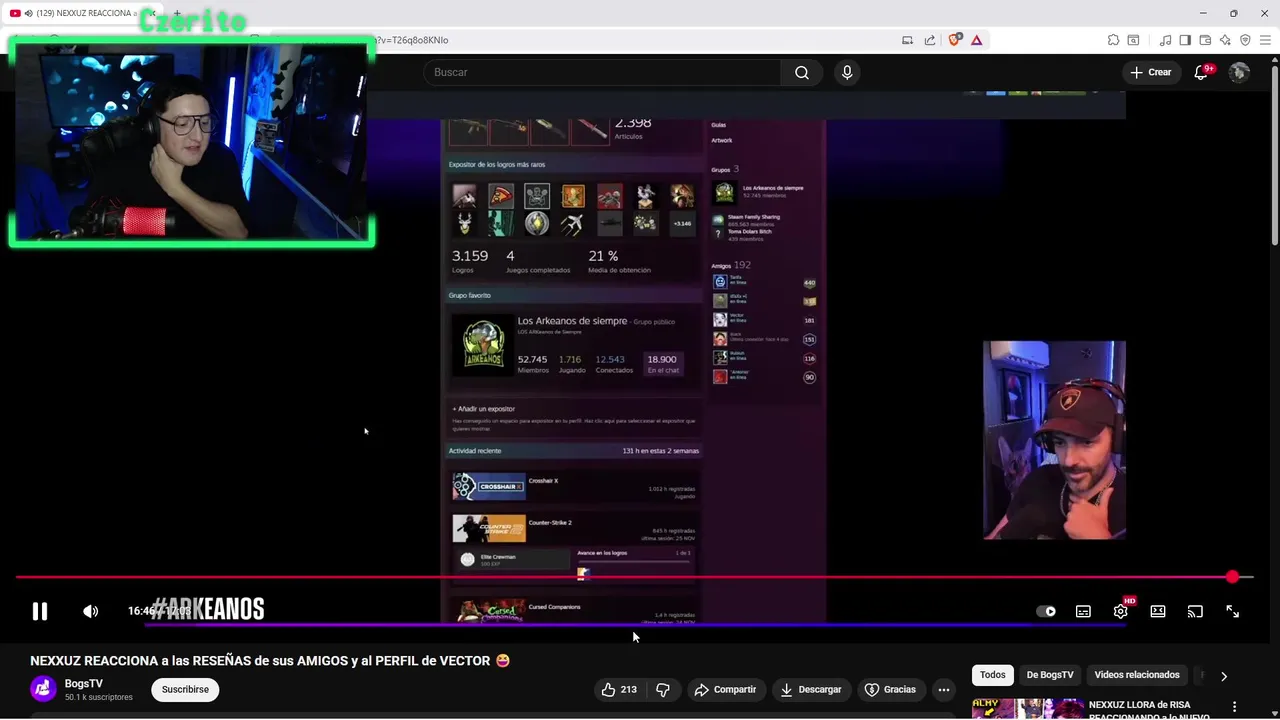Open YouTube notifications bell
Viewport: 1280px width, 720px height.
[1202, 72]
